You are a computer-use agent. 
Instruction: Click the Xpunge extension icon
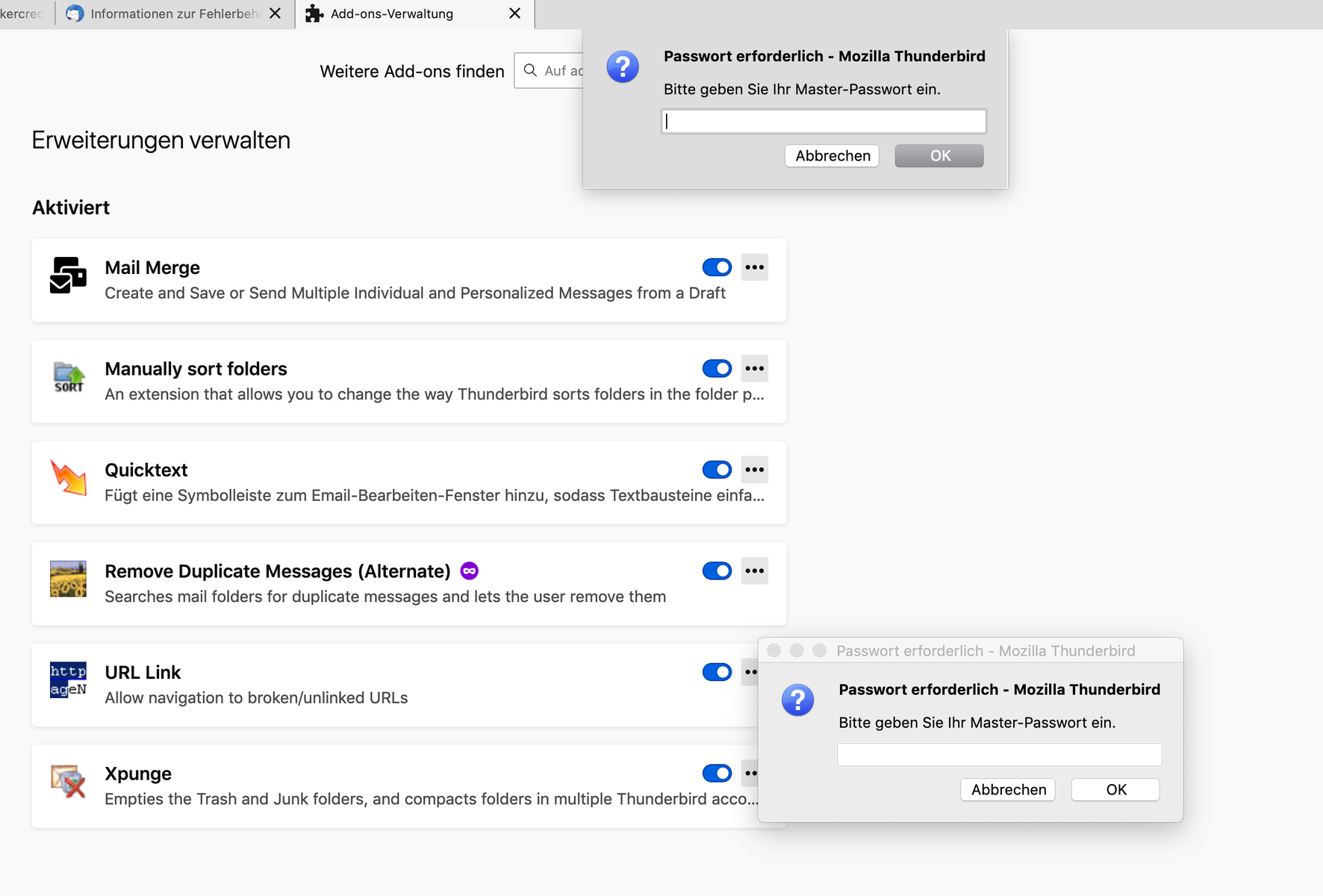point(68,781)
